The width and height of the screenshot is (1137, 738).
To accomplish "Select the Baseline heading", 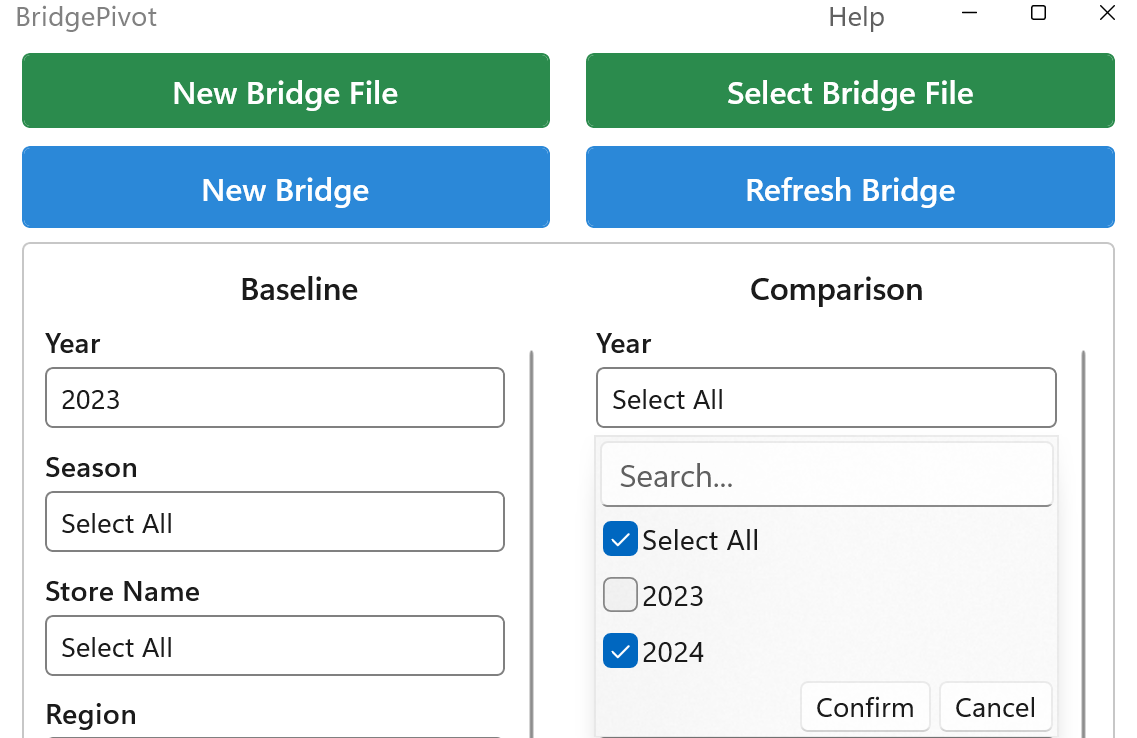I will pyautogui.click(x=298, y=289).
